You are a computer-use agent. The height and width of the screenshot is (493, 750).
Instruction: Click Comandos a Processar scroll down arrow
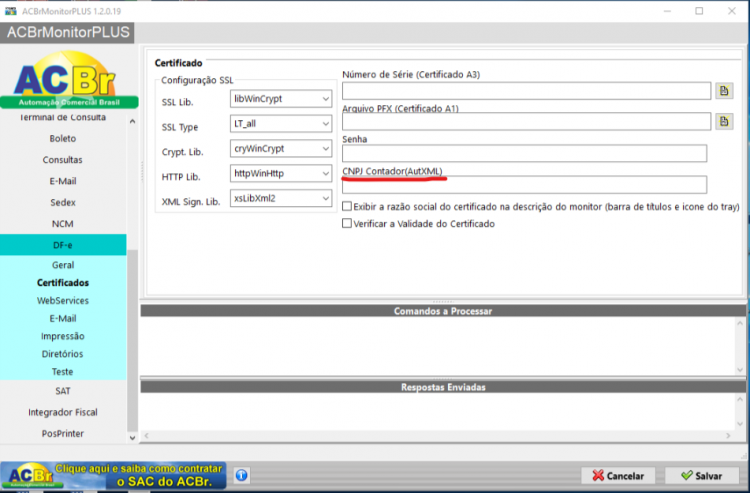click(x=740, y=370)
